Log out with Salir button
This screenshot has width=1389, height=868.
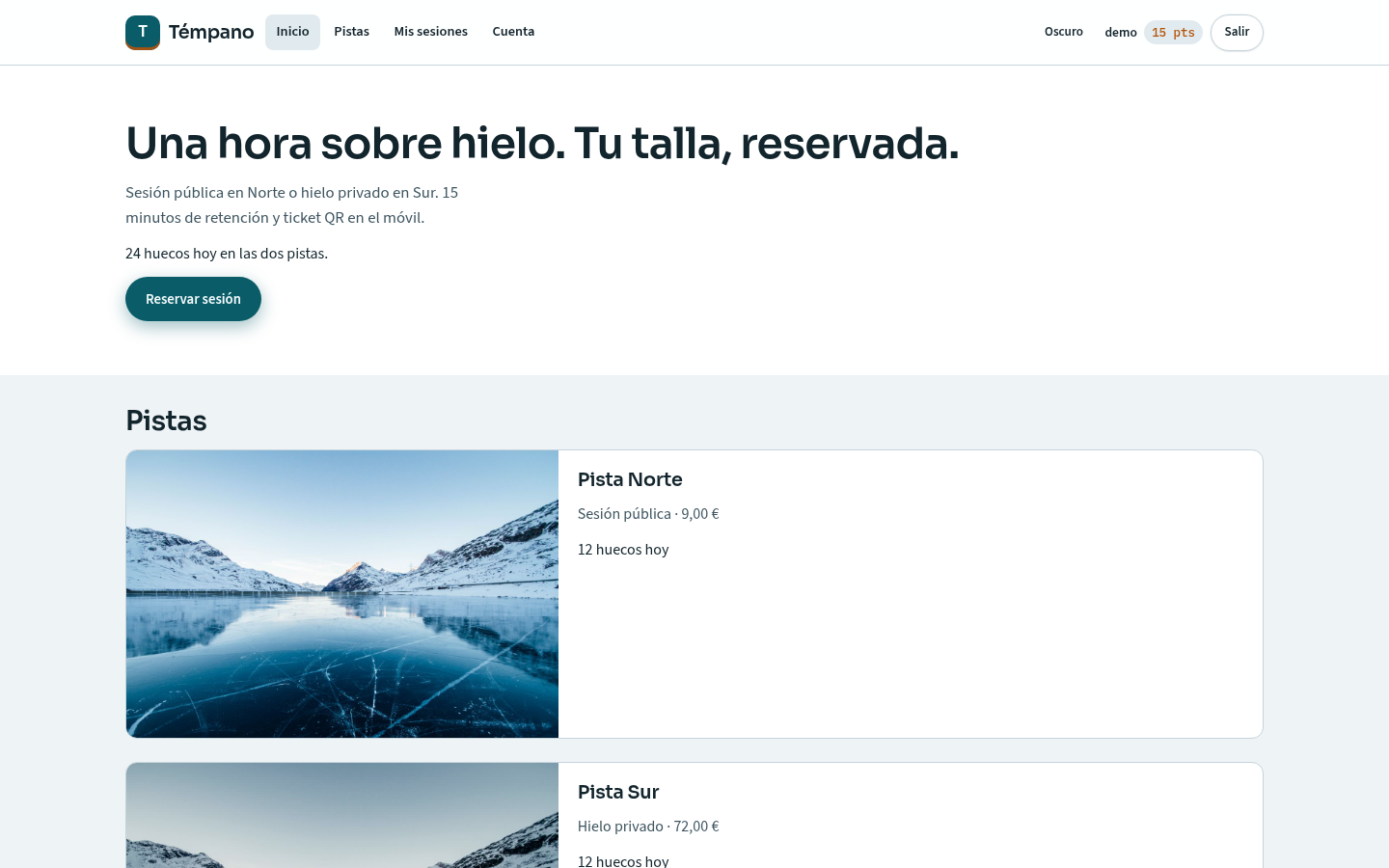pos(1237,32)
